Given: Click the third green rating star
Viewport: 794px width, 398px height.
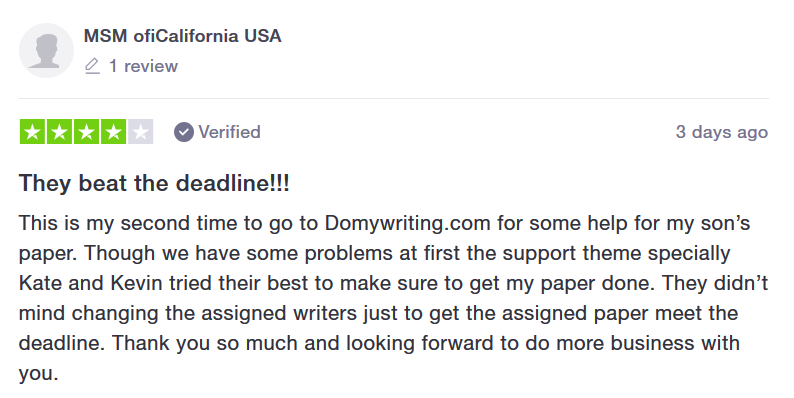Looking at the screenshot, I should 86,132.
